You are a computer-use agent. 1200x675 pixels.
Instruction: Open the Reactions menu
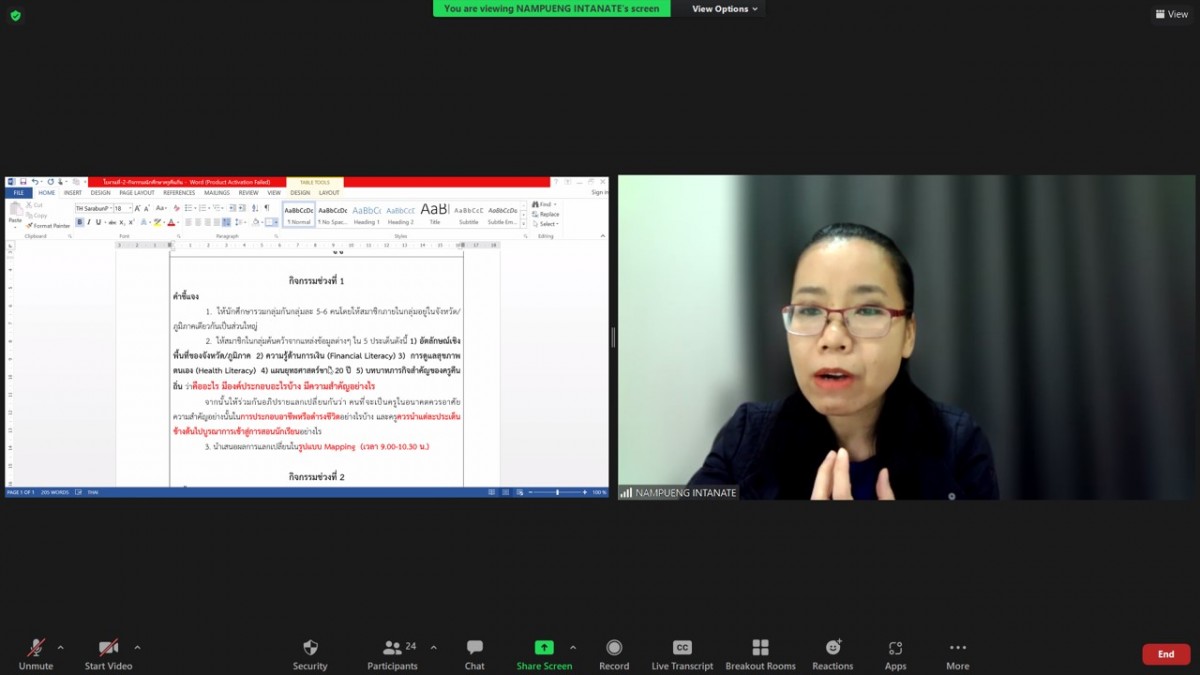pos(832,654)
